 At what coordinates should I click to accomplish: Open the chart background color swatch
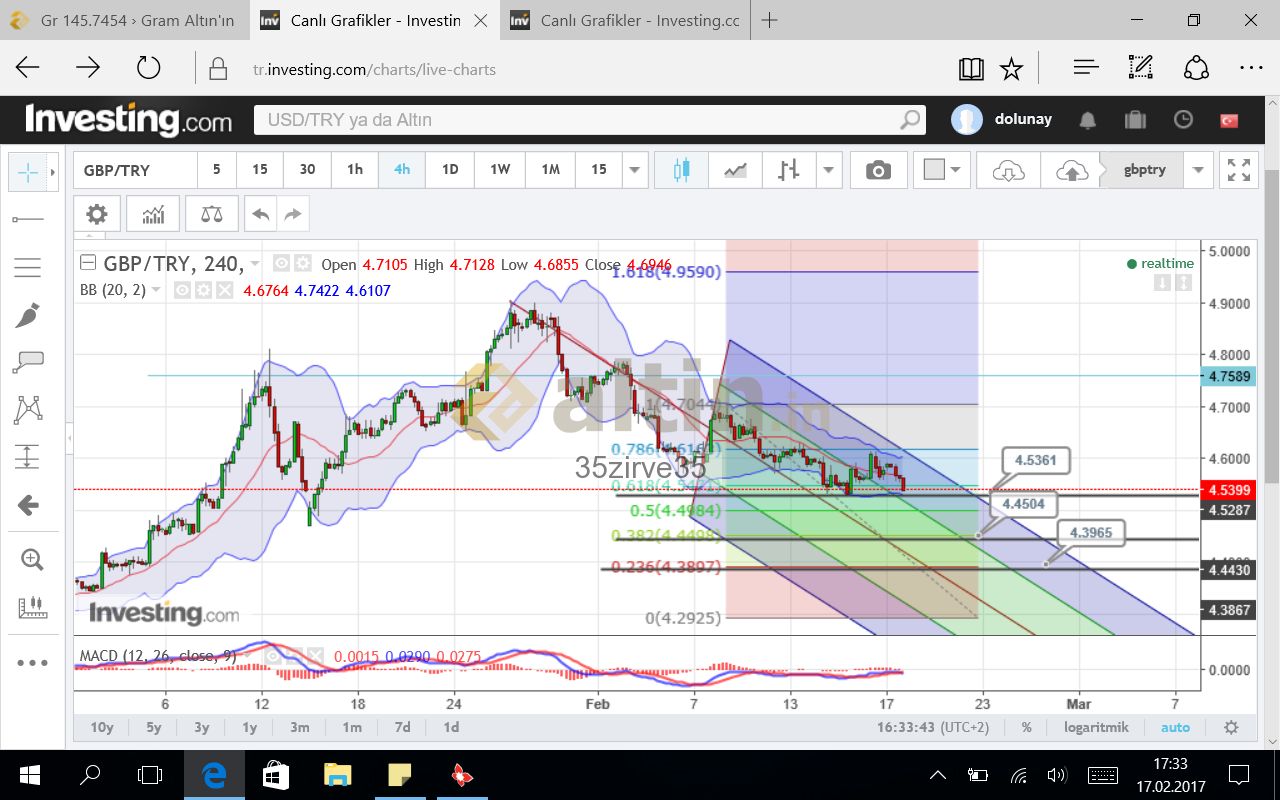tap(934, 171)
